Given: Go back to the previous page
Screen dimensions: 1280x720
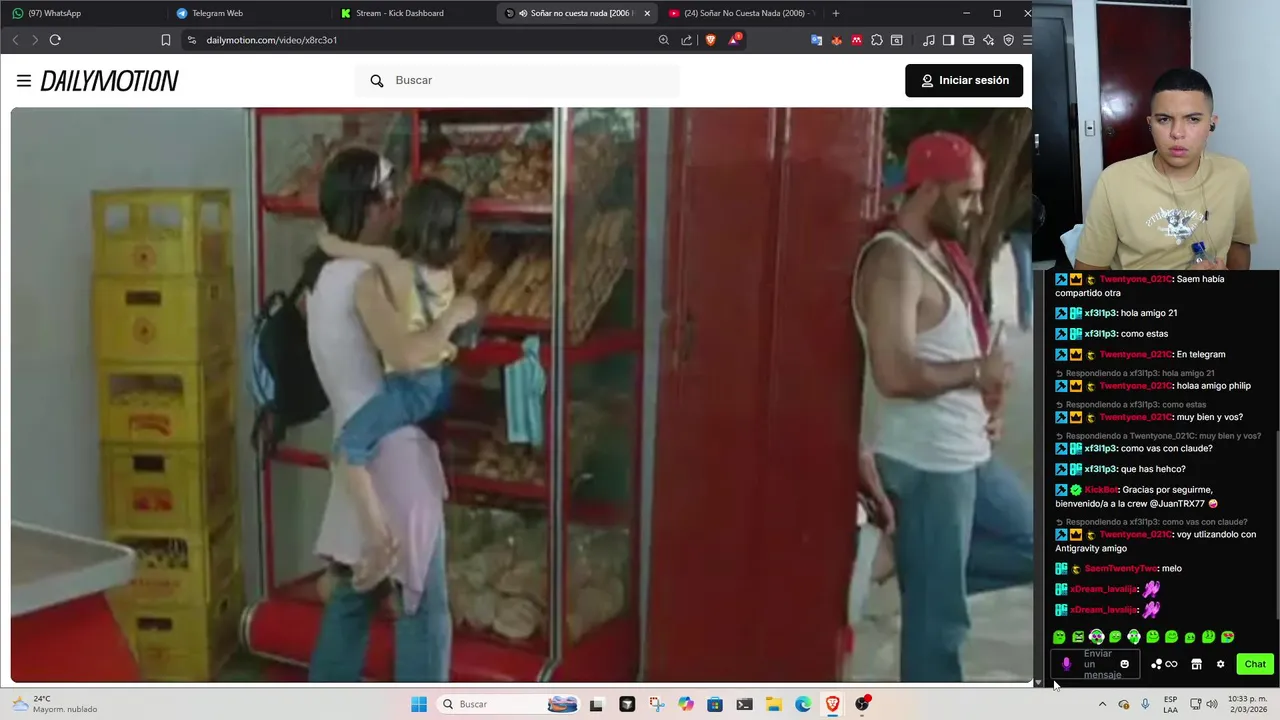Looking at the screenshot, I should (x=15, y=40).
